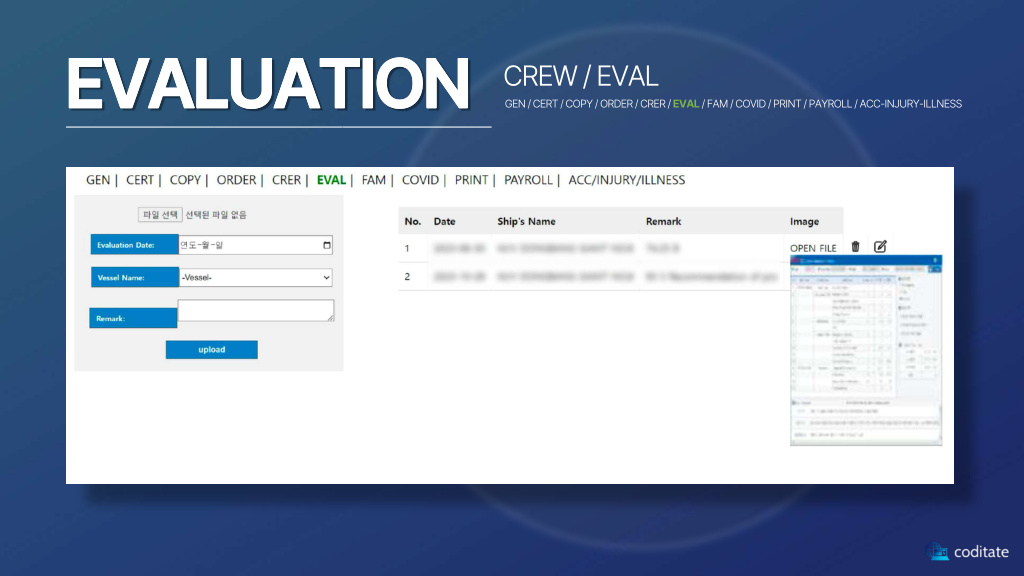The height and width of the screenshot is (576, 1024).
Task: Switch to the GEN tab in the white panel
Action: (x=98, y=180)
